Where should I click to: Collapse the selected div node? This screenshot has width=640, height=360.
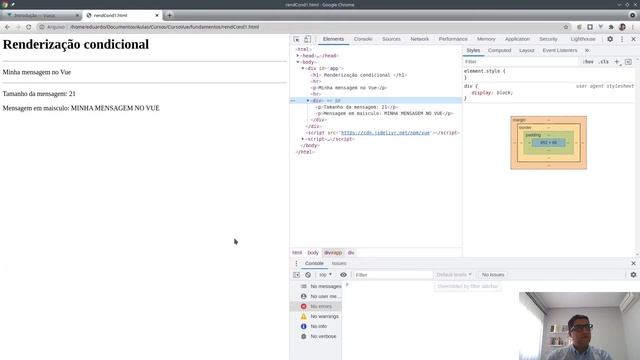(308, 100)
